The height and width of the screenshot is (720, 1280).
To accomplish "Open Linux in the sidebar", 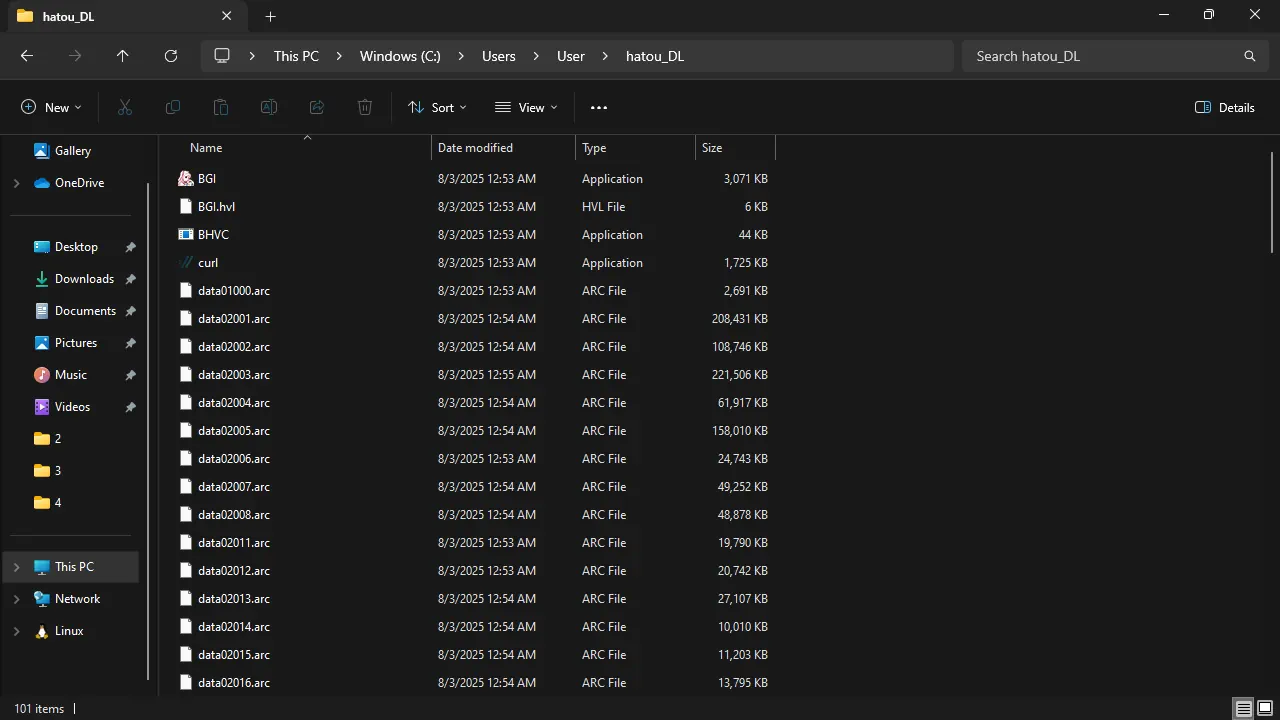I will tap(68, 630).
